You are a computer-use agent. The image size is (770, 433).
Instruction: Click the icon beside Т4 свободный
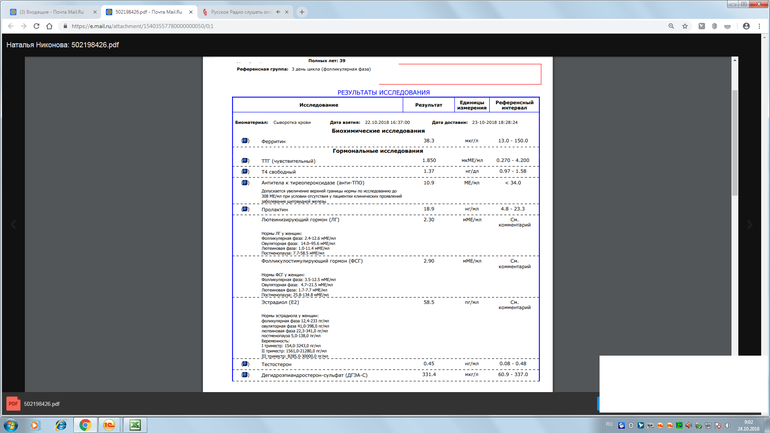click(245, 172)
